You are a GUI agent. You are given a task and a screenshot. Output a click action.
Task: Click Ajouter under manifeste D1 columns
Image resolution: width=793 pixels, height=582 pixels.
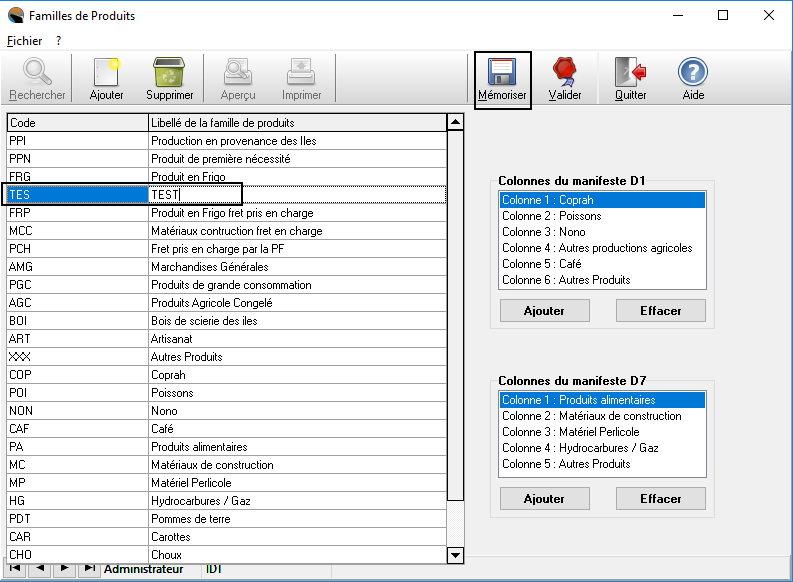(544, 311)
